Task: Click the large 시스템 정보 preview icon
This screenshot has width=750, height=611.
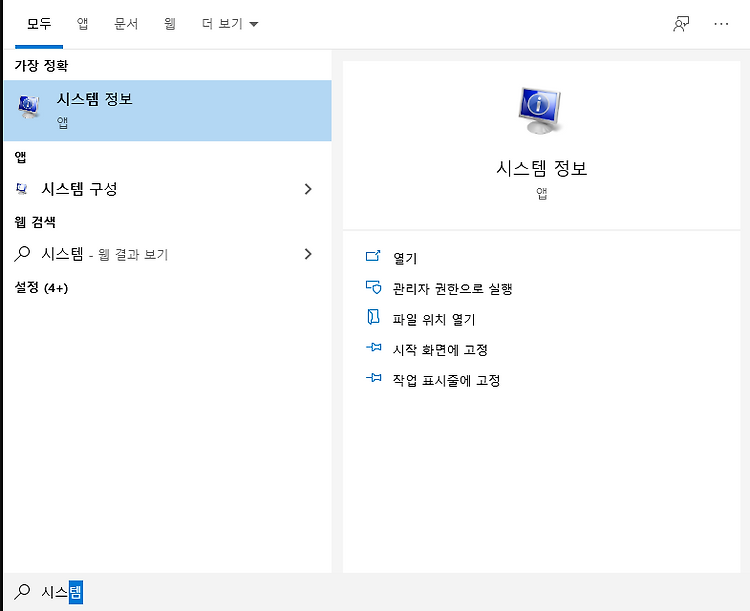Action: (540, 111)
